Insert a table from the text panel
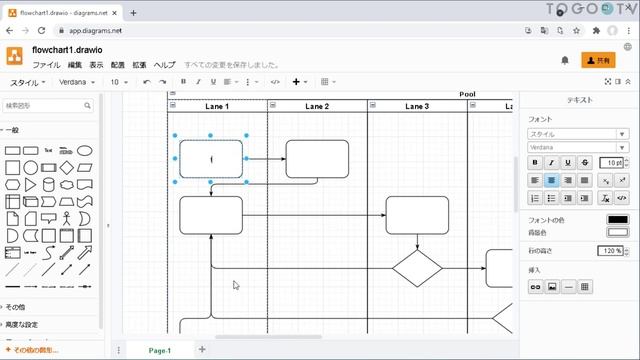640x360 pixels. (584, 287)
